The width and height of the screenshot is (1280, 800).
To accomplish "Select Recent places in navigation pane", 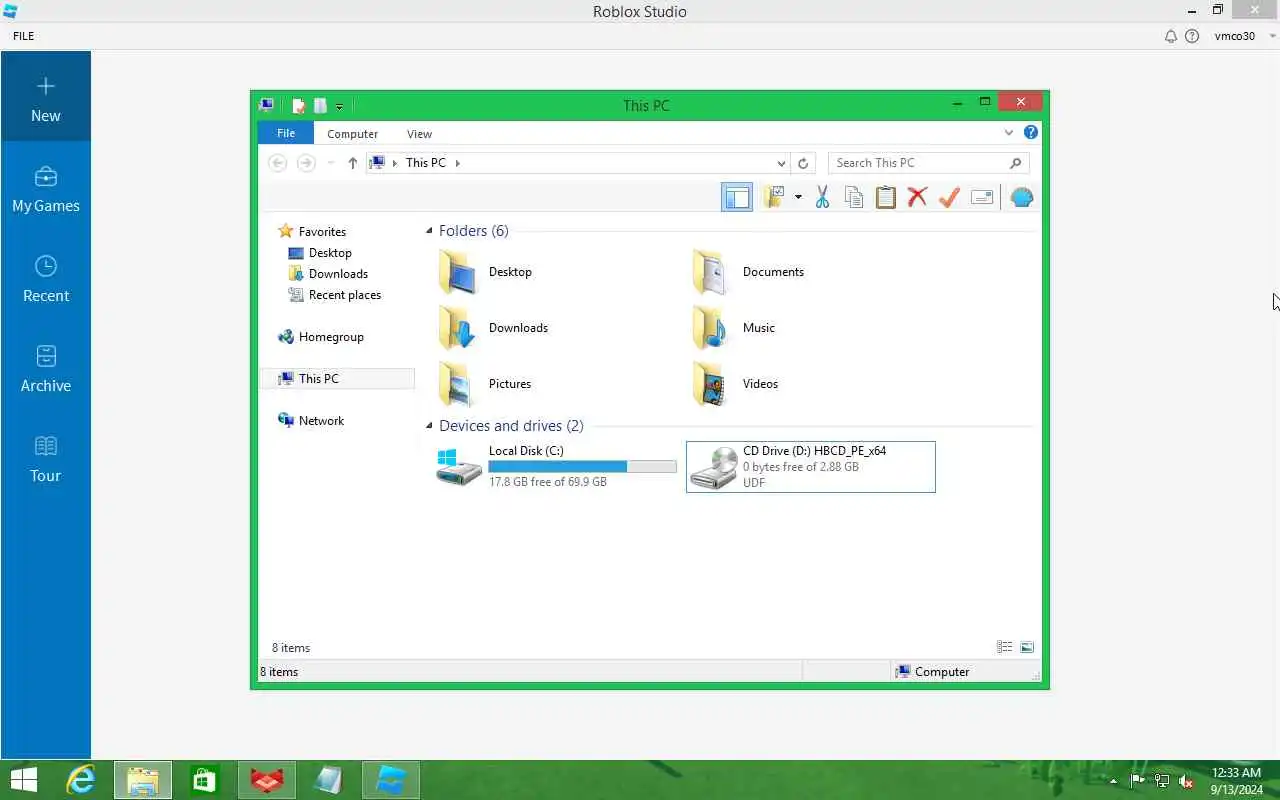I will pos(345,295).
